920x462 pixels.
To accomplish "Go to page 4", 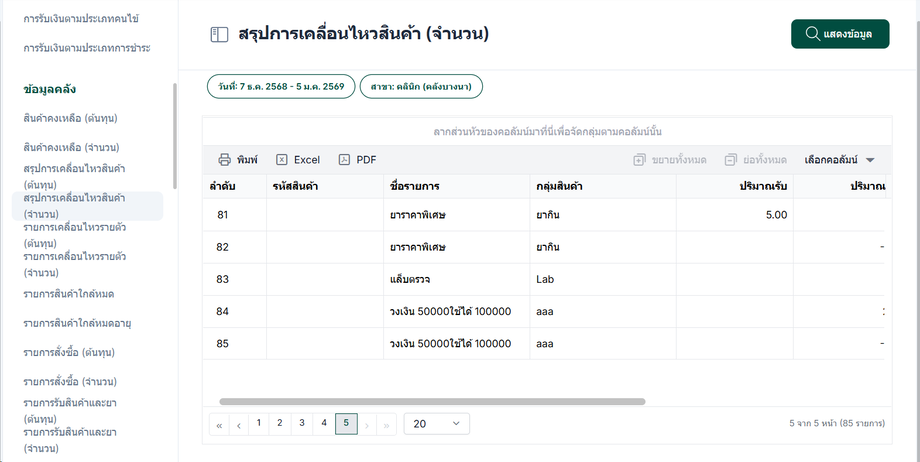I will pyautogui.click(x=324, y=423).
